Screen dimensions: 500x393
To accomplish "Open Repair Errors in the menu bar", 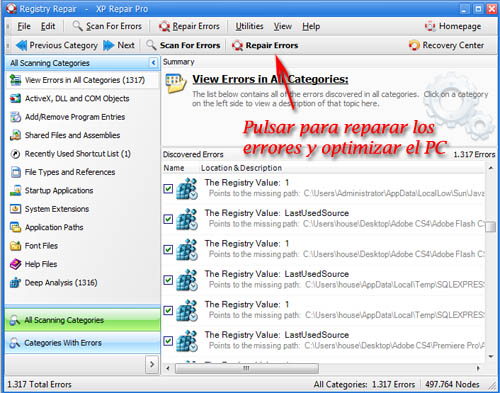I will click(x=189, y=26).
